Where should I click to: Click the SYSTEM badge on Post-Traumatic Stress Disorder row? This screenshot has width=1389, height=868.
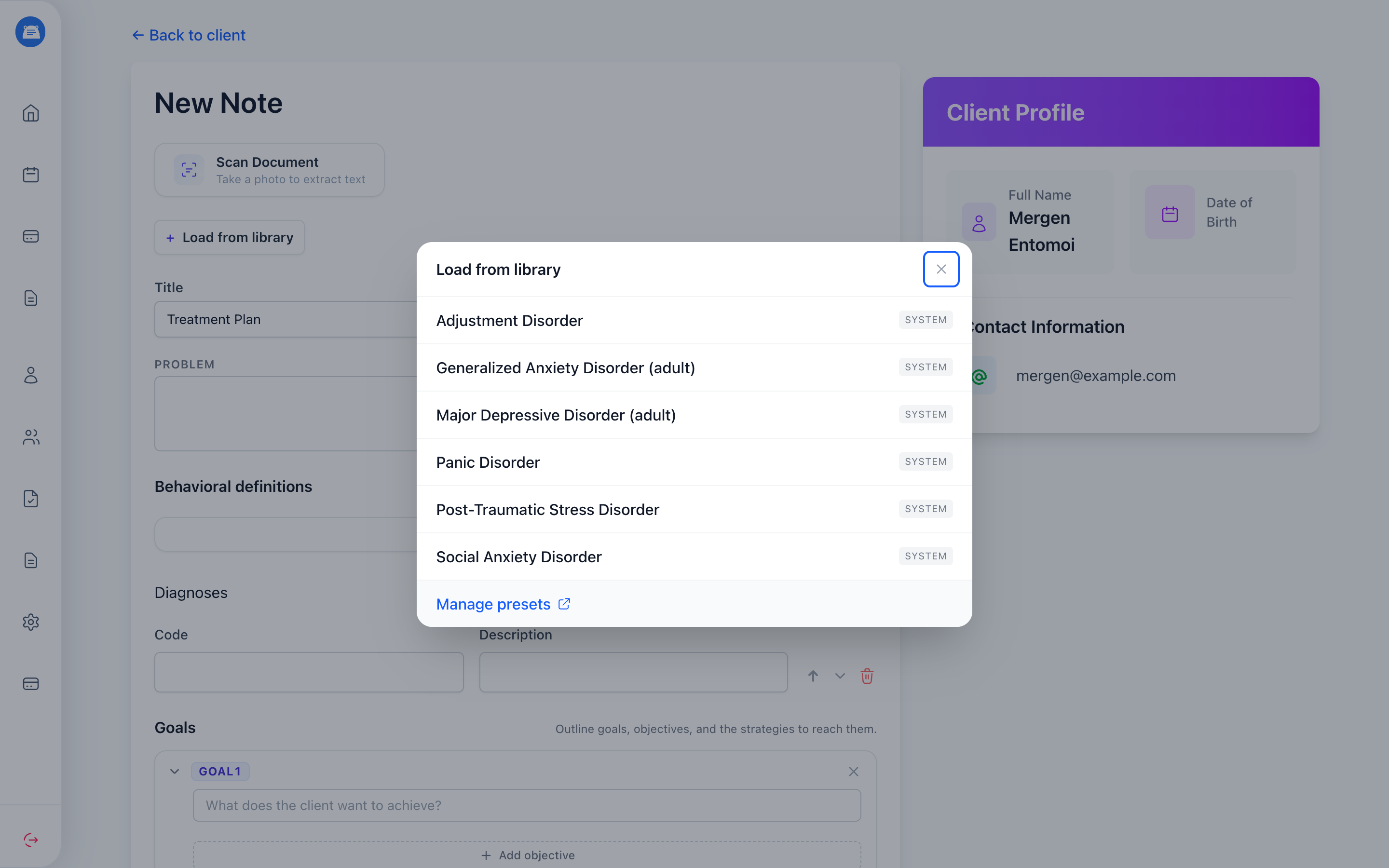tap(925, 509)
